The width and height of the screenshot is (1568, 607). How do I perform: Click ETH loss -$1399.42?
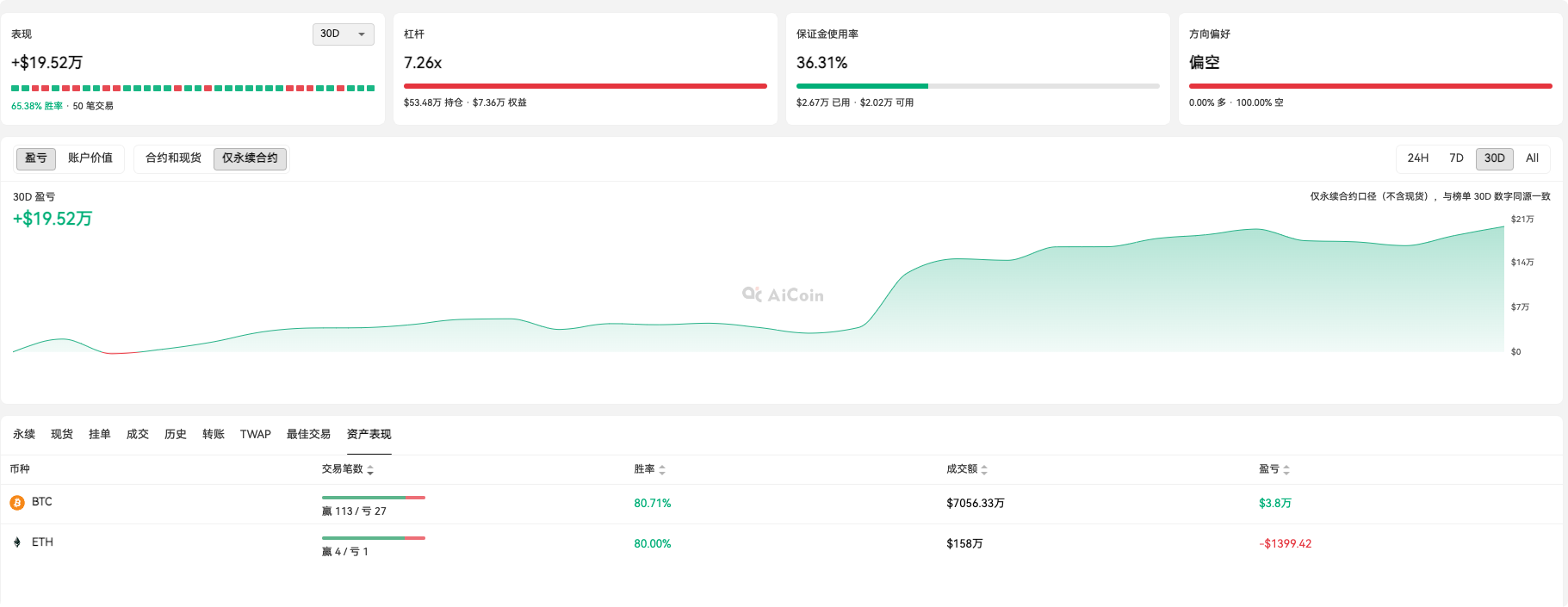[x=1286, y=544]
